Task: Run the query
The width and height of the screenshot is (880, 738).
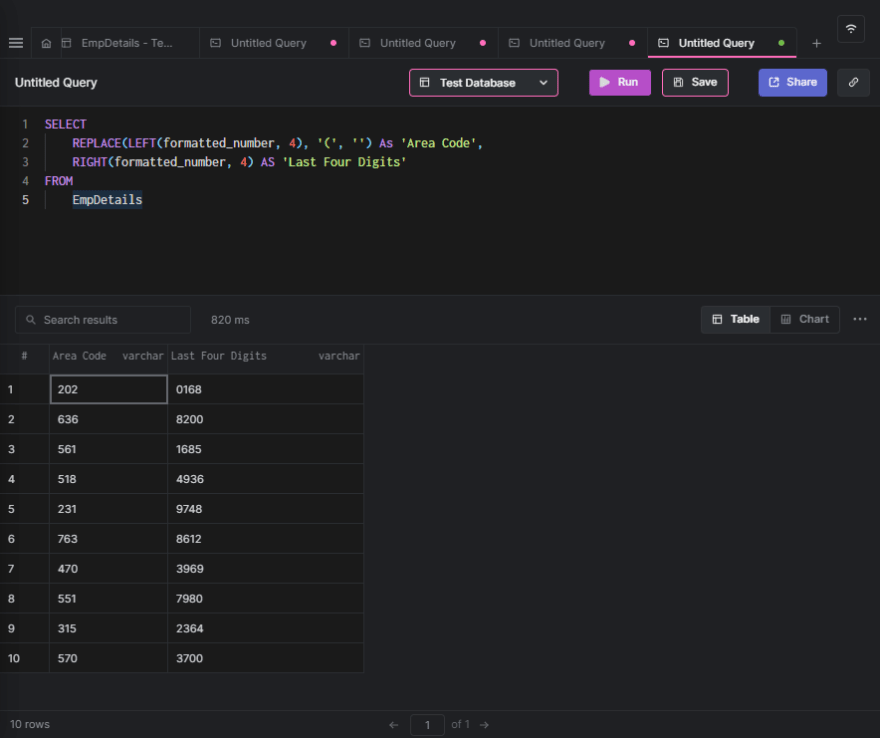Action: click(x=620, y=82)
